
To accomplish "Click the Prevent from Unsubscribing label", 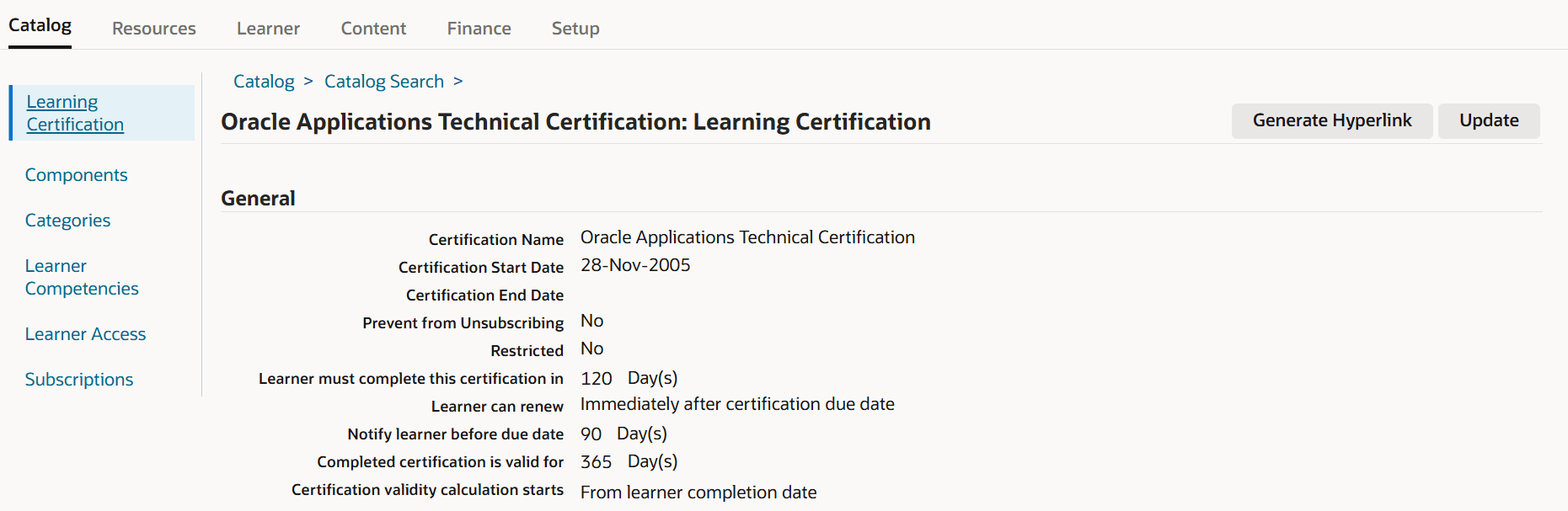I will [x=463, y=323].
